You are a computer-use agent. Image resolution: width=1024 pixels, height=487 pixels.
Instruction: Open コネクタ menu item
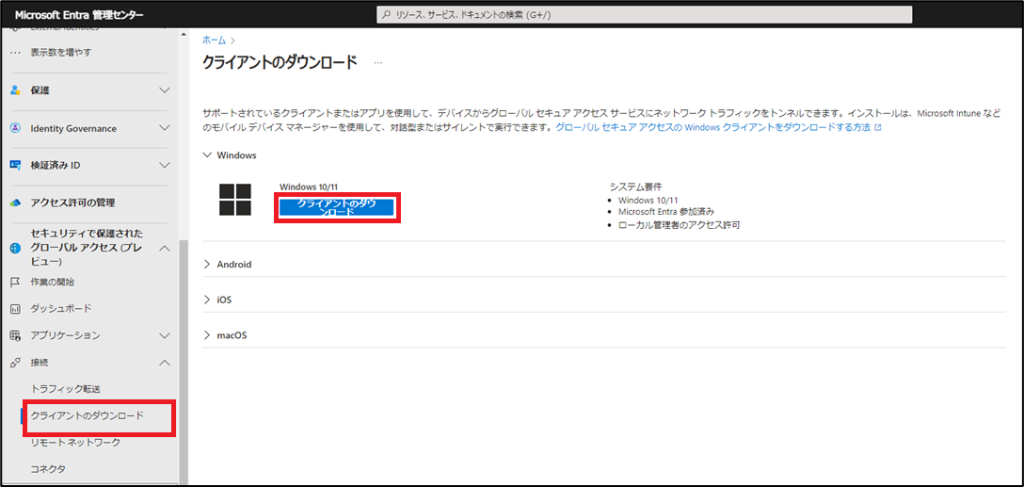tap(48, 469)
